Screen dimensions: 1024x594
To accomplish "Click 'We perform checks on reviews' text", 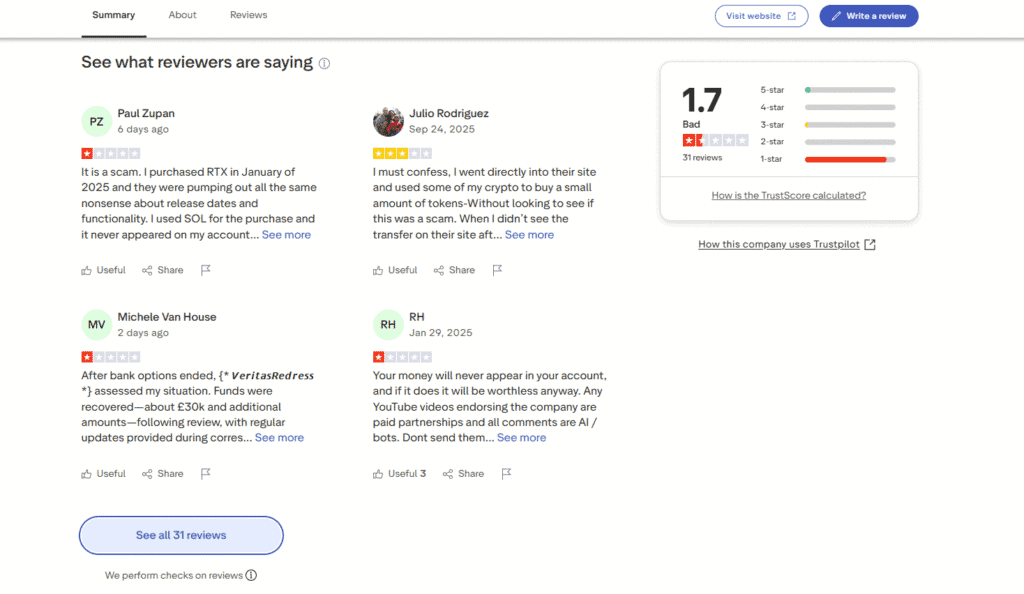I will coord(174,575).
